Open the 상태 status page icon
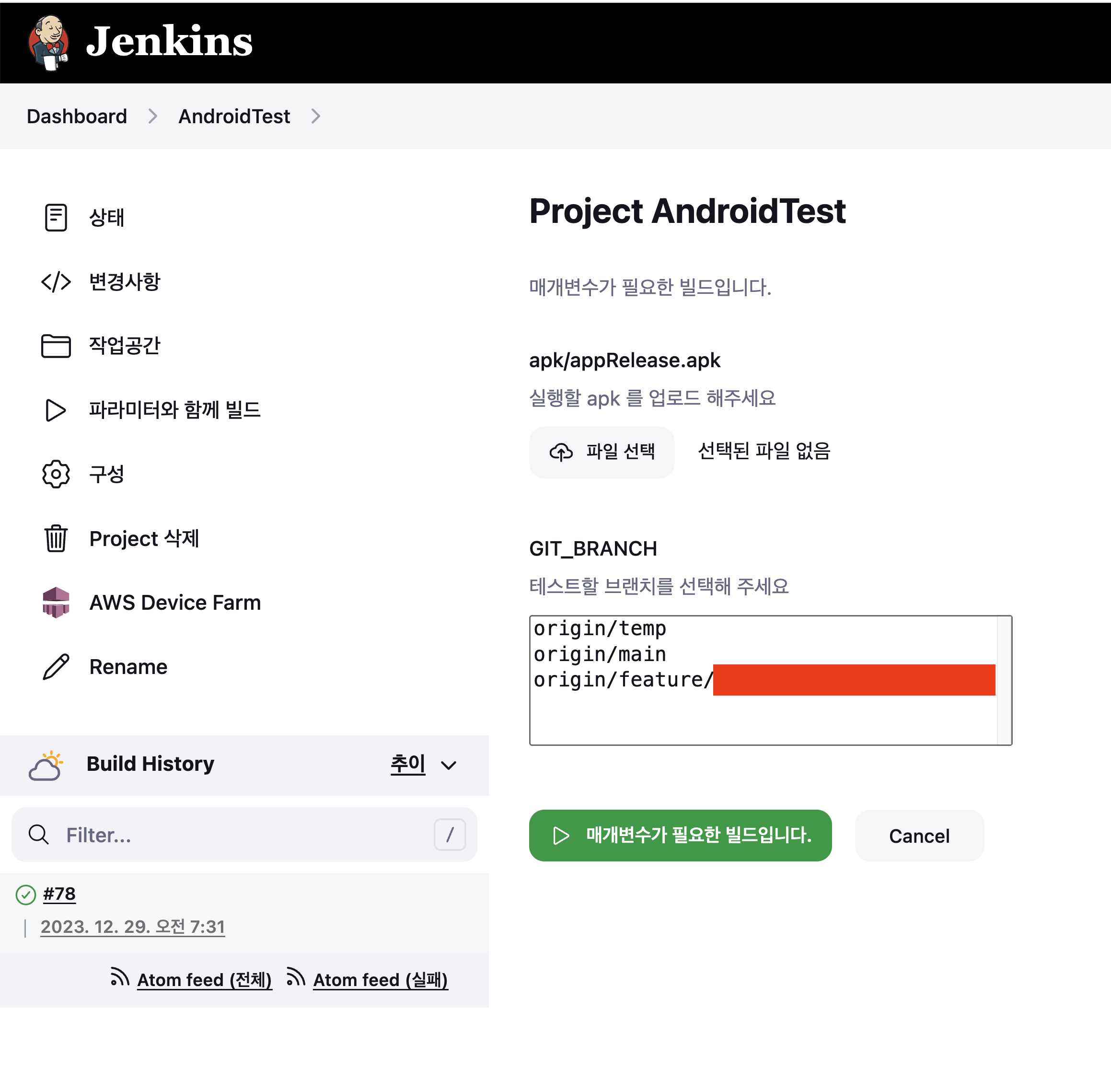The width and height of the screenshot is (1111, 1092). click(x=56, y=217)
